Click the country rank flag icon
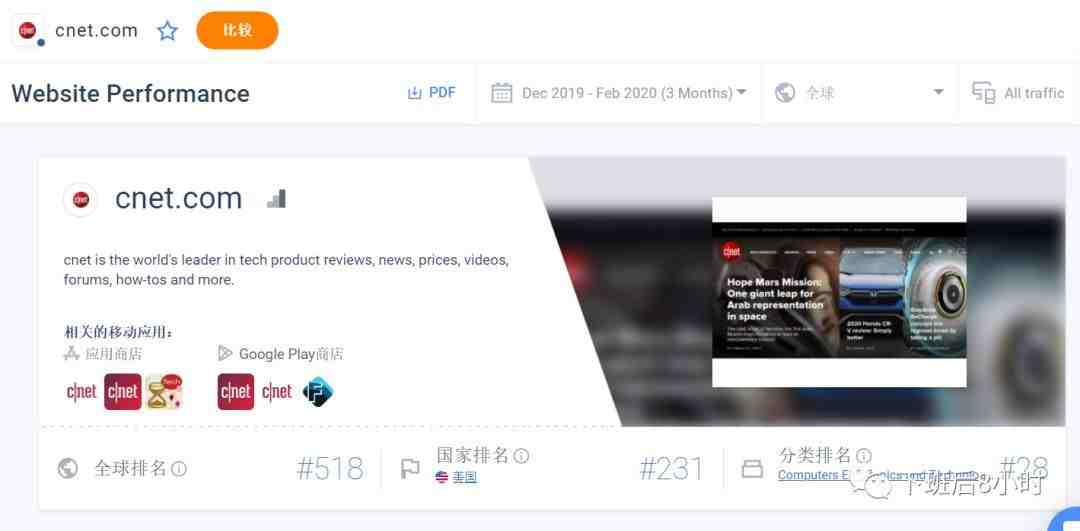Viewport: 1080px width, 531px height. click(410, 469)
